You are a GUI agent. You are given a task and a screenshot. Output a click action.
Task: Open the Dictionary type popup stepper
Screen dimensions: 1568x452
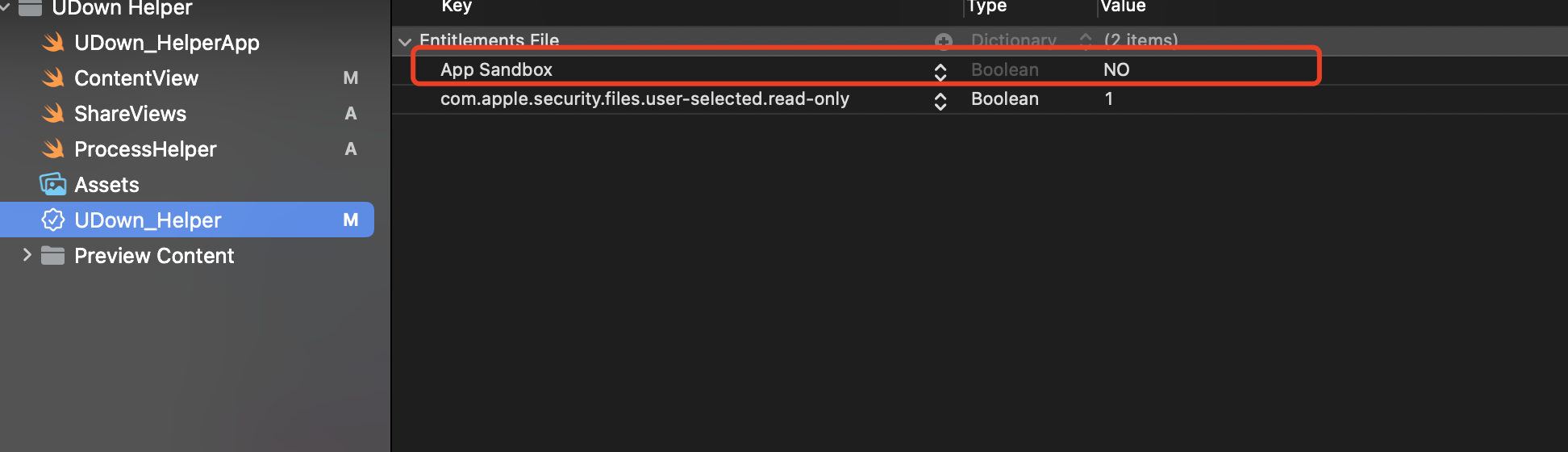point(1086,40)
